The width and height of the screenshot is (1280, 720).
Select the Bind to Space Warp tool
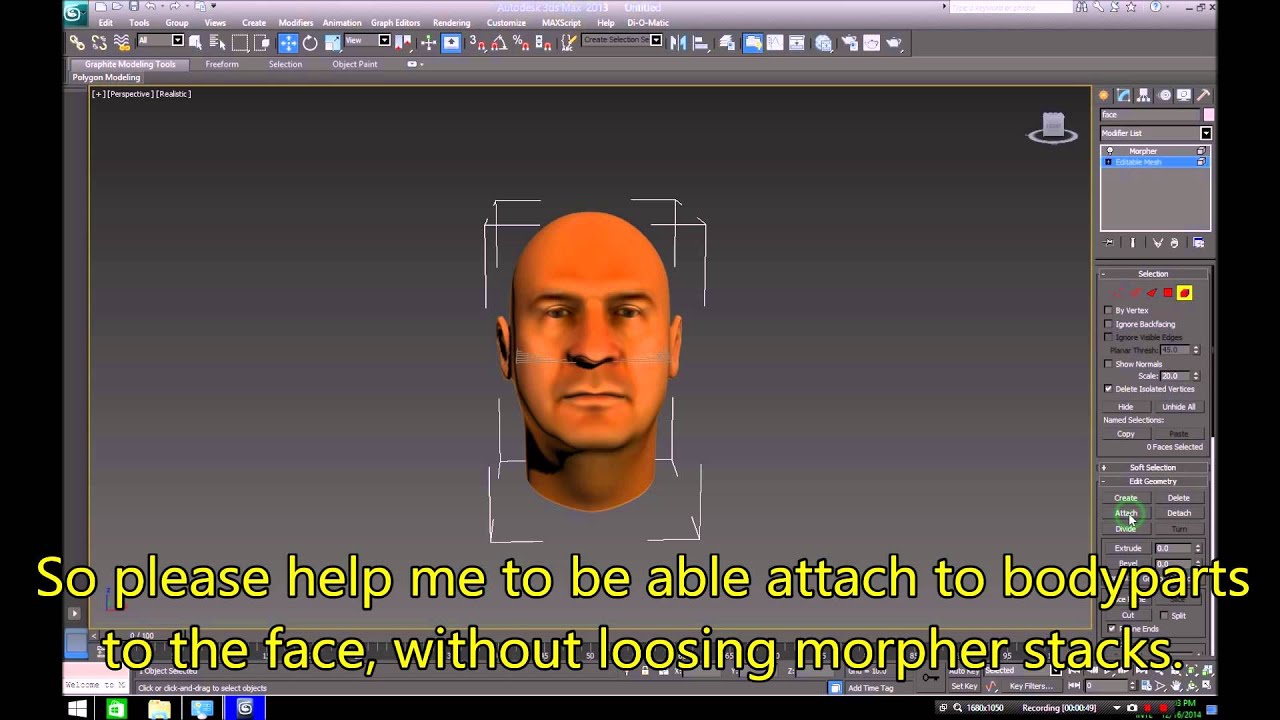121,42
